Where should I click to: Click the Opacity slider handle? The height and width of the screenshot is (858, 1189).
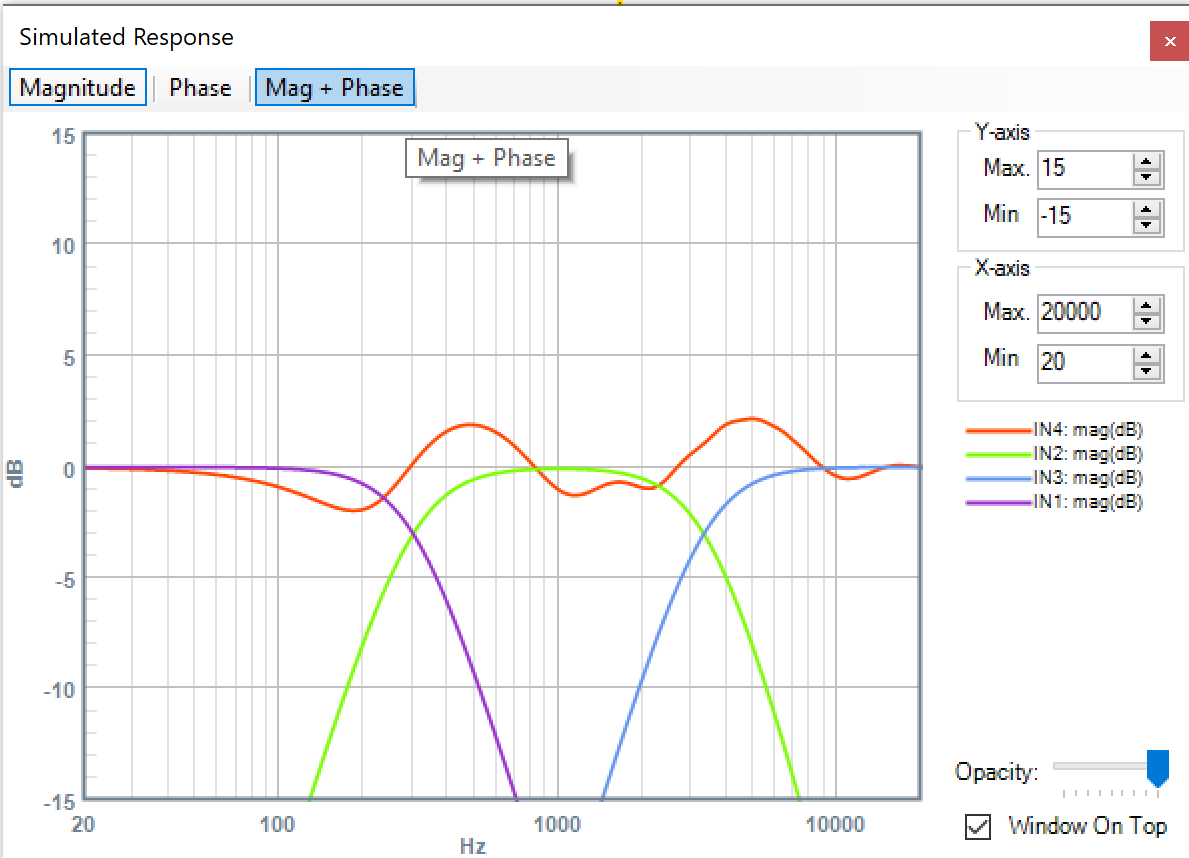click(1158, 768)
